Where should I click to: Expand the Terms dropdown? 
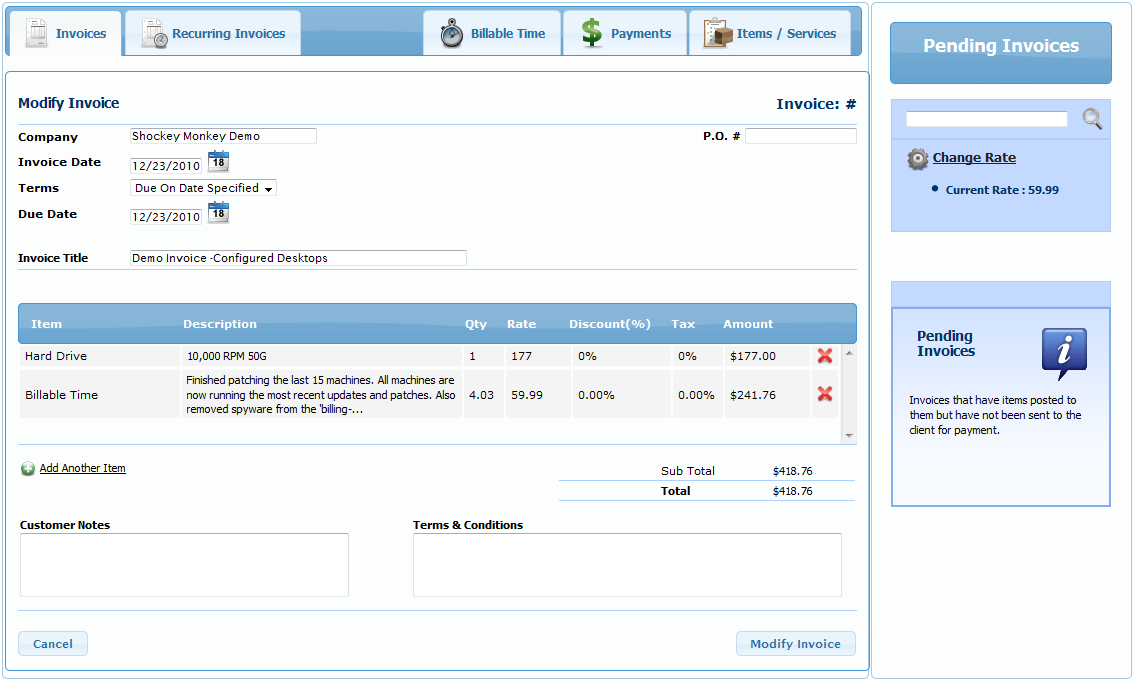[x=203, y=188]
